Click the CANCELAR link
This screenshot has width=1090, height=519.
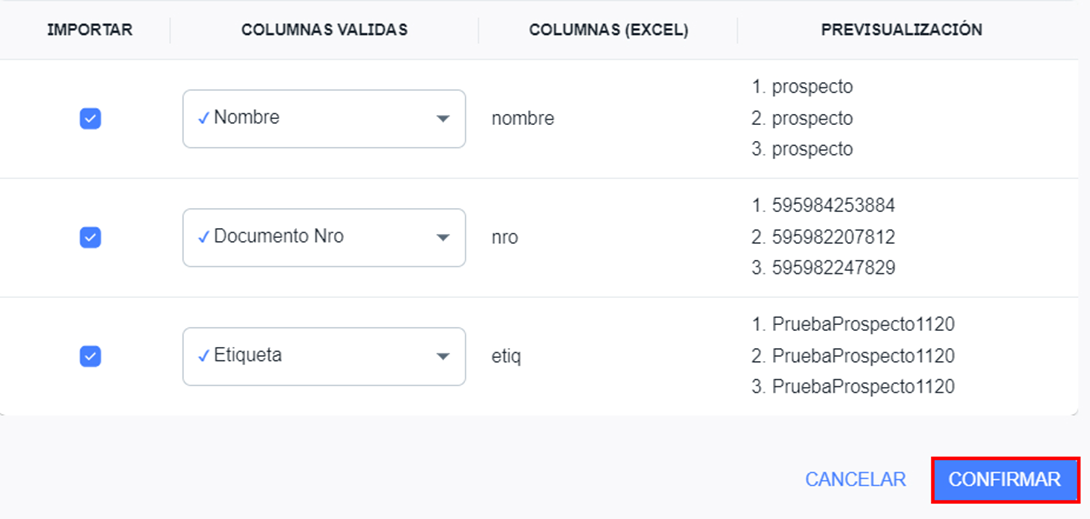855,480
